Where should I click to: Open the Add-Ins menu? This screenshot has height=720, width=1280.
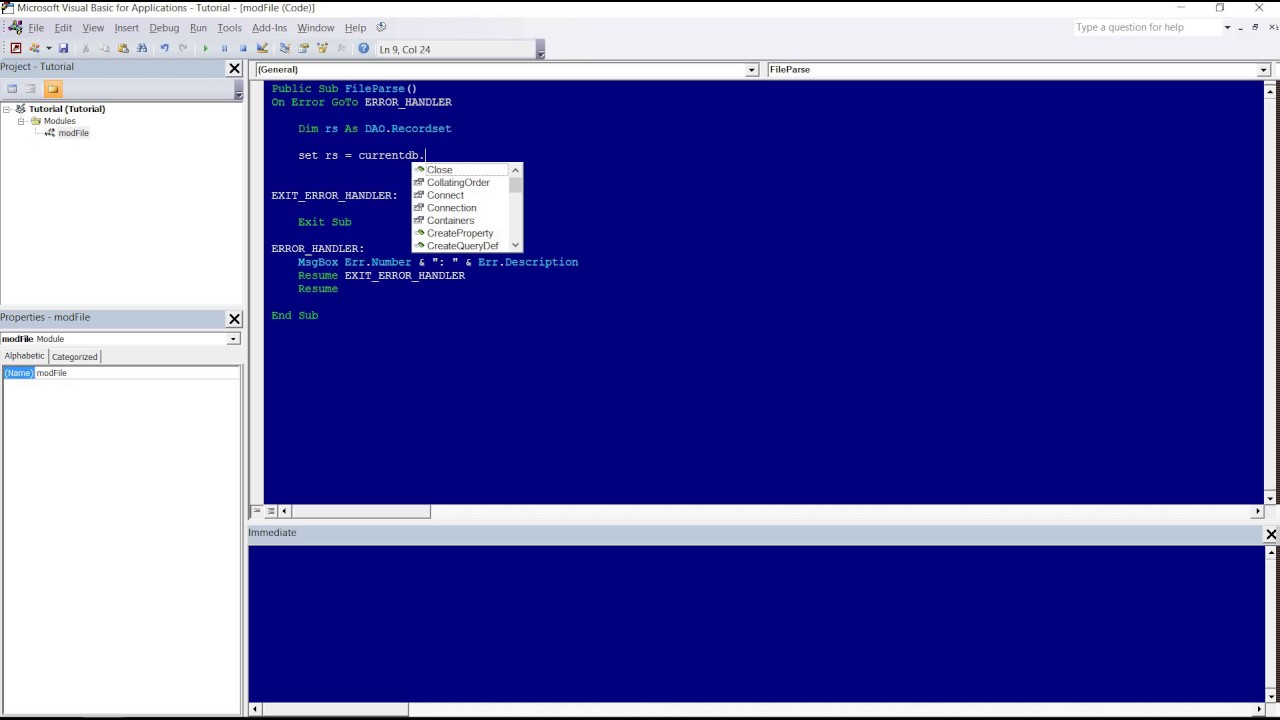269,28
